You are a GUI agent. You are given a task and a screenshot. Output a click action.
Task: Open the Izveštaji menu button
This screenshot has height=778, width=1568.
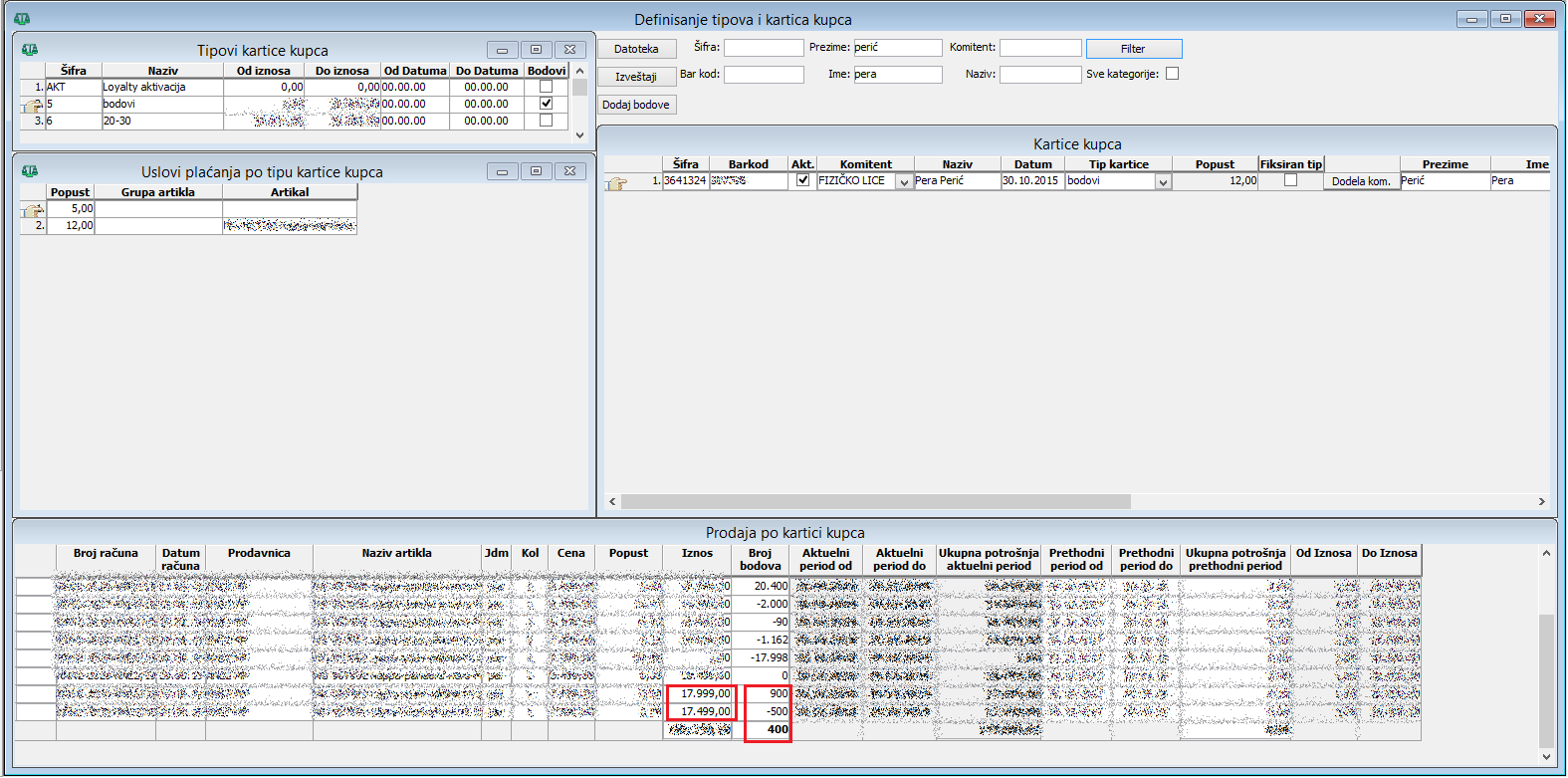click(636, 77)
